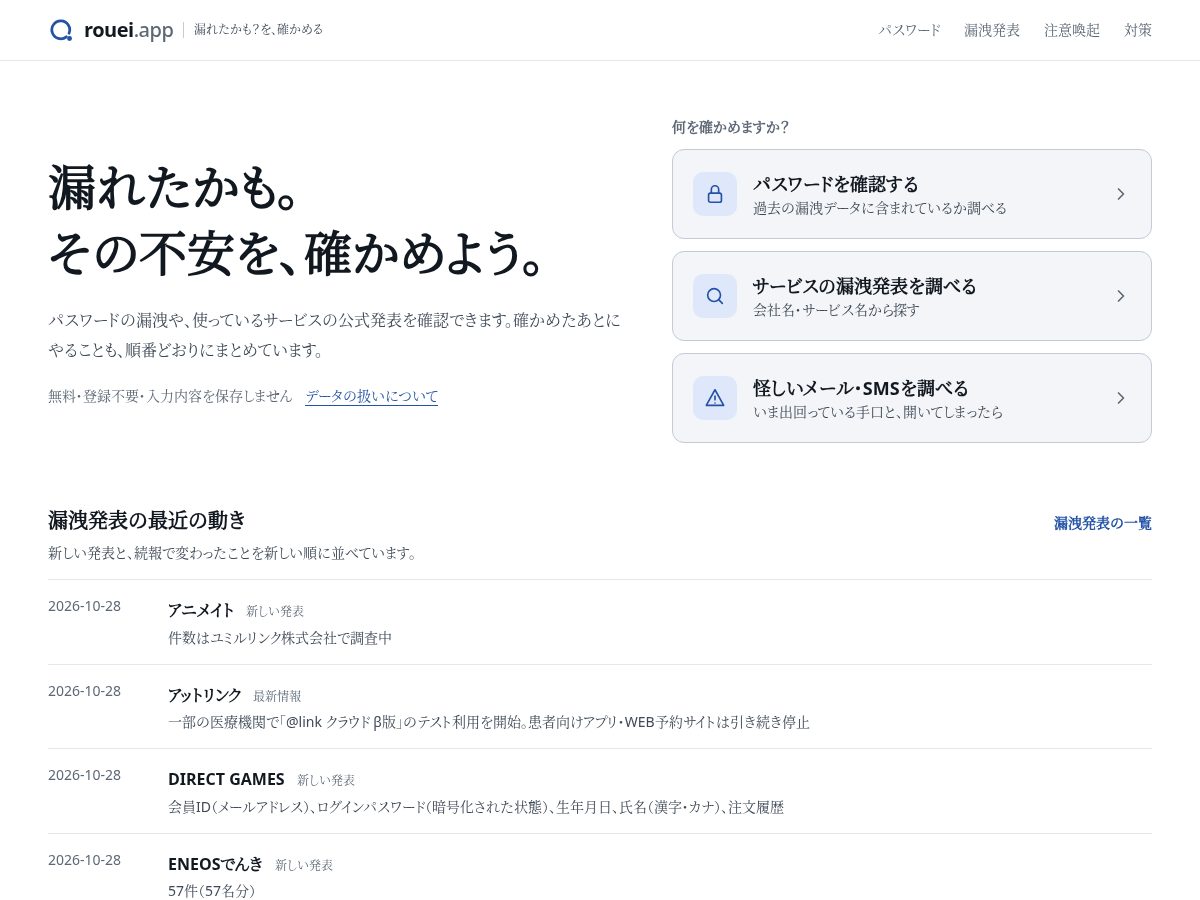Select the パスワードを確認する card title
The image size is (1200, 900).
836,184
